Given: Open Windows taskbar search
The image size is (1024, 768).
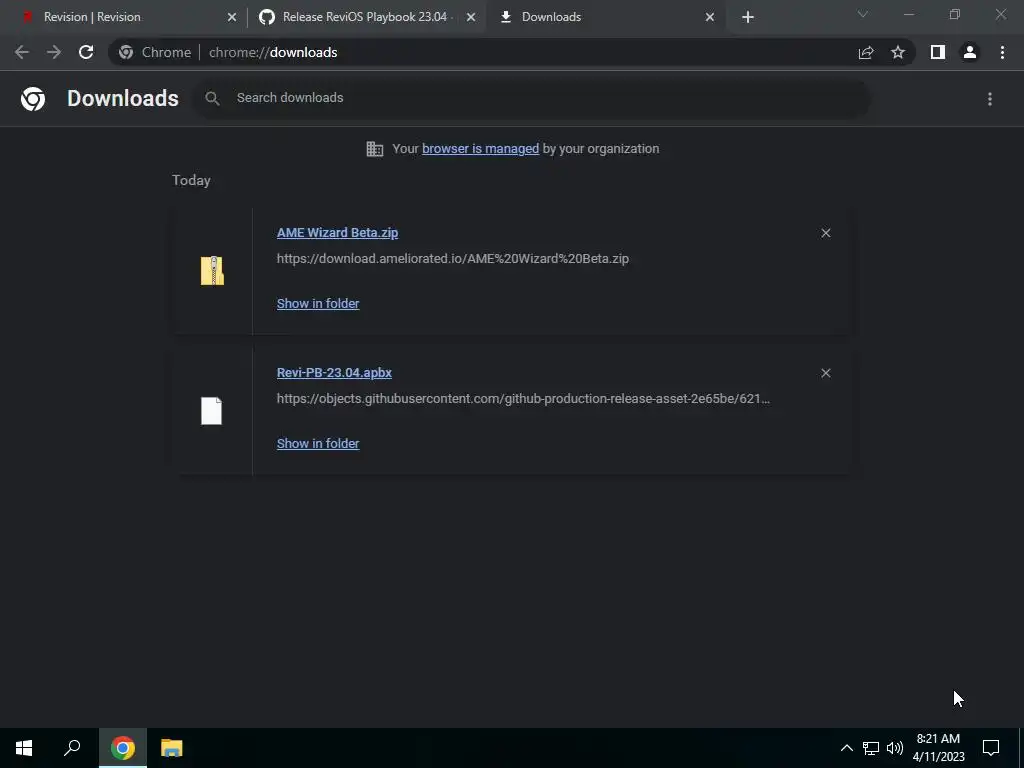Looking at the screenshot, I should click(72, 748).
